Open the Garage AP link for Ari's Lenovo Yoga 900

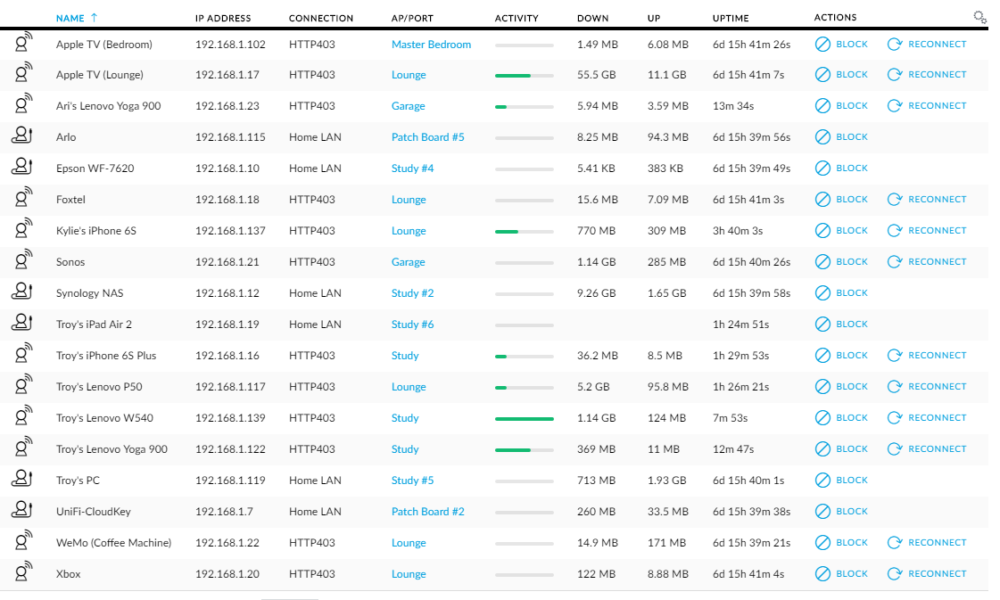click(408, 105)
